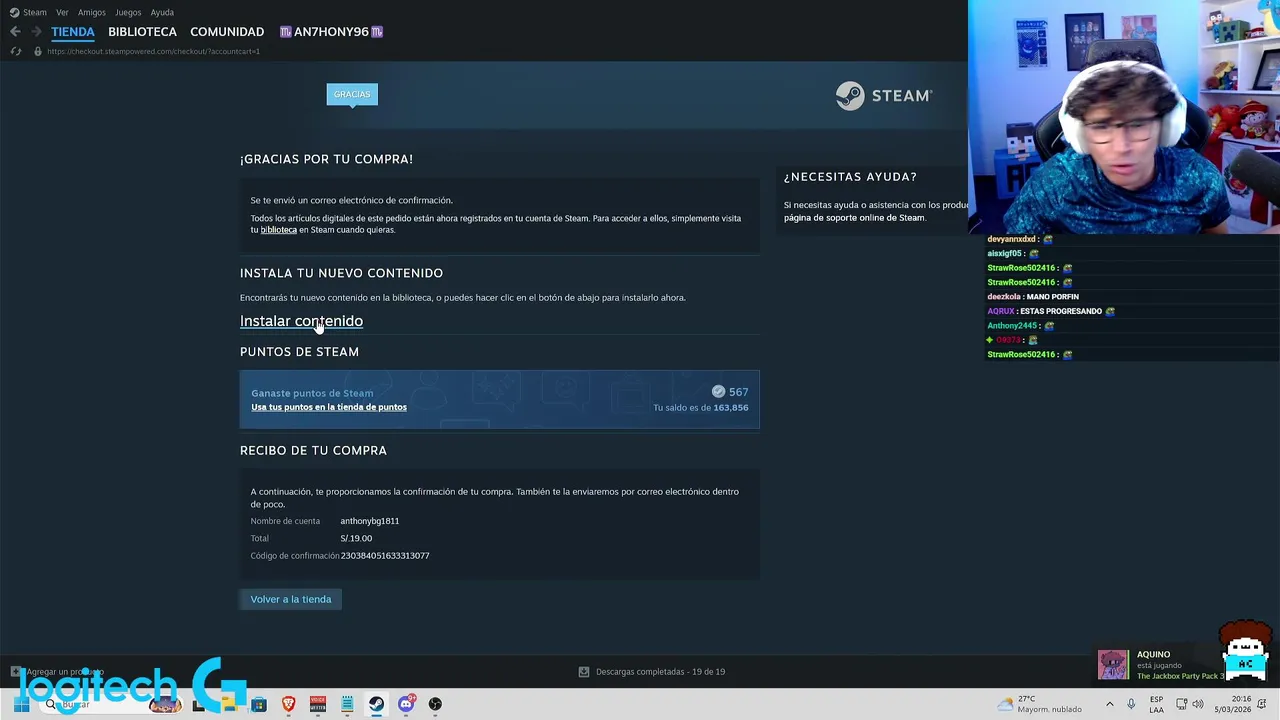The height and width of the screenshot is (720, 1280).
Task: Click the Steam logo in the checkout header
Action: click(x=884, y=96)
